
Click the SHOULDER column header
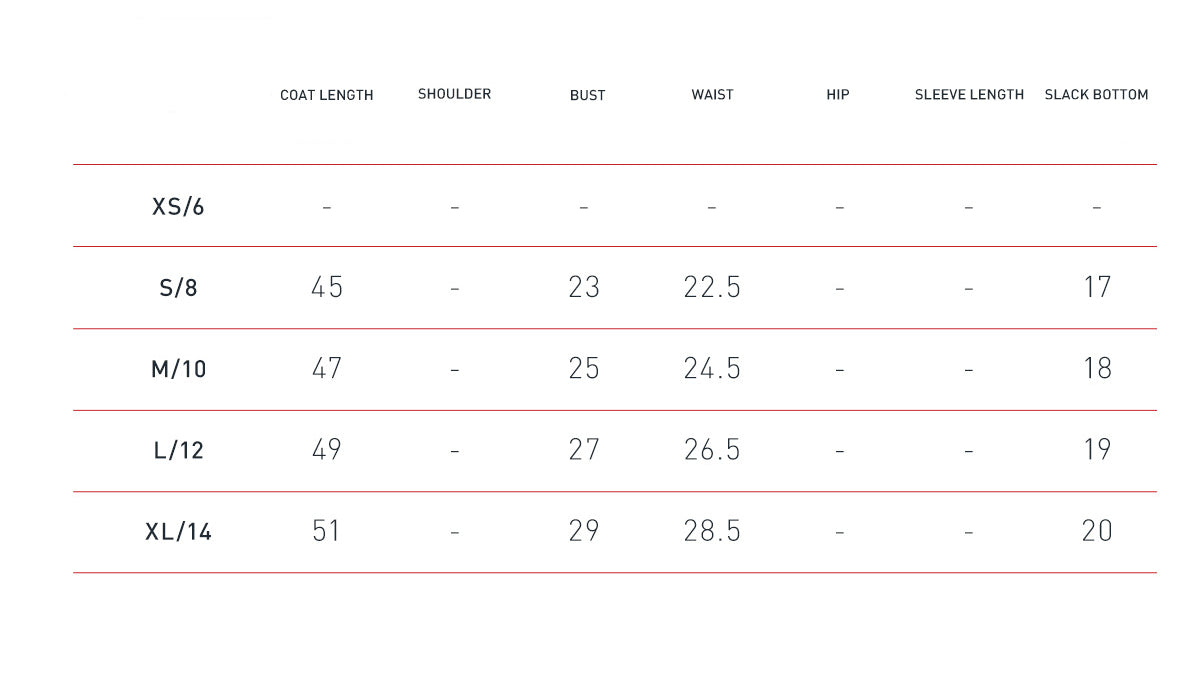[x=454, y=94]
